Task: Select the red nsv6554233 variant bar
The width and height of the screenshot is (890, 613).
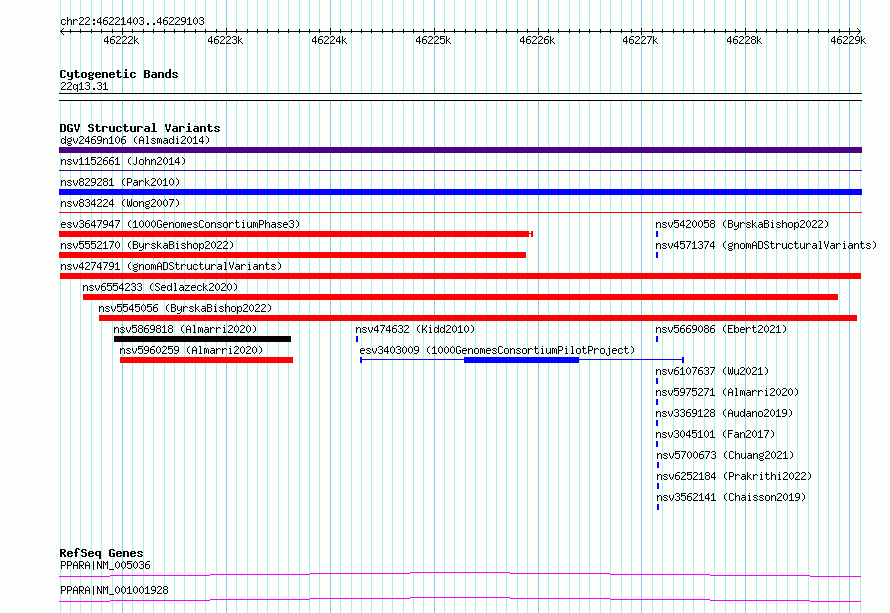Action: click(460, 297)
